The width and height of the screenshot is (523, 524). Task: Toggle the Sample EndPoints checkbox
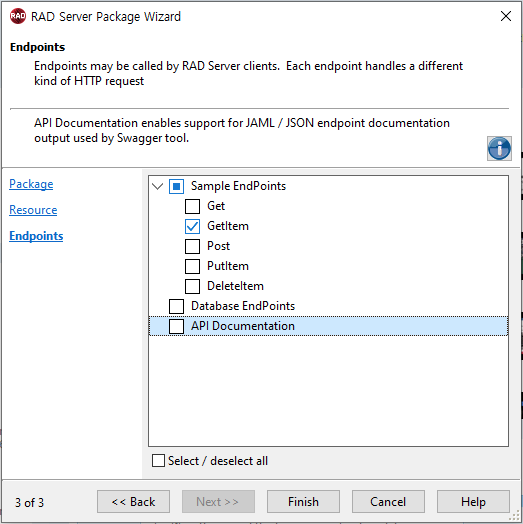coord(176,186)
